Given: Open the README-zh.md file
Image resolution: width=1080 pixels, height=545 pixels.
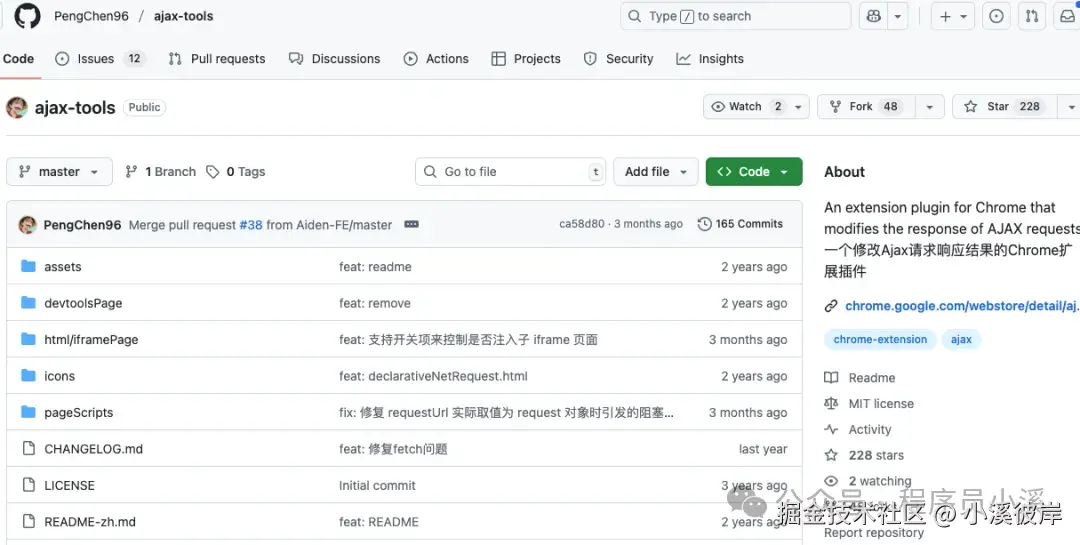Looking at the screenshot, I should click(x=90, y=522).
